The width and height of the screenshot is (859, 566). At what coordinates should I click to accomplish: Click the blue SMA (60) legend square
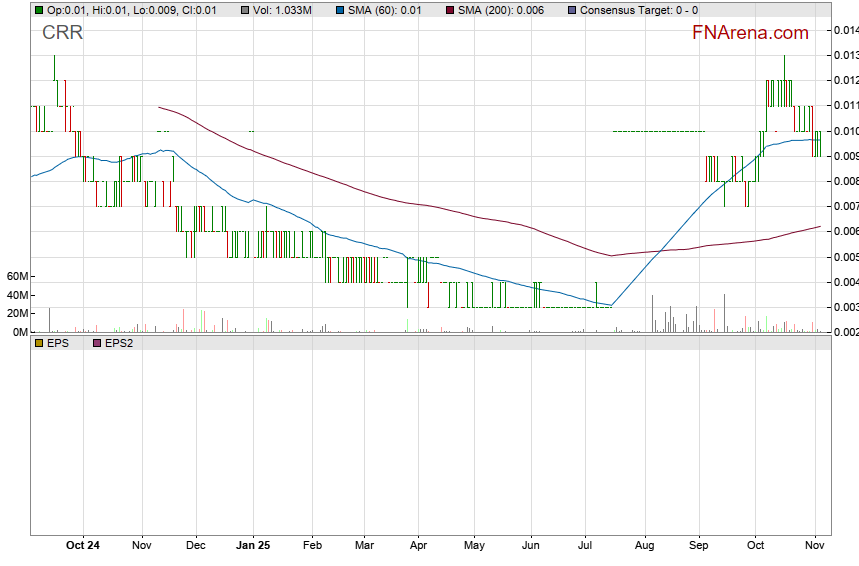pyautogui.click(x=340, y=10)
